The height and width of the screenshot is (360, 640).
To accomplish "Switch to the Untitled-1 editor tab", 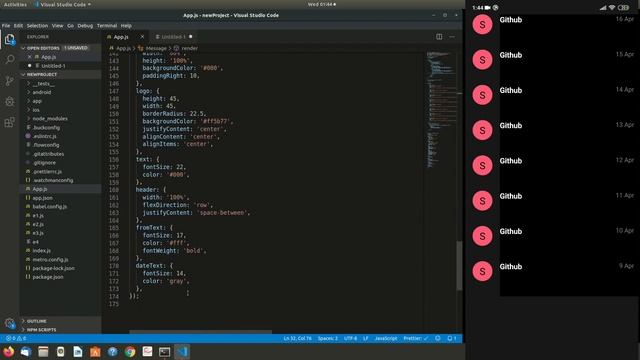I will pyautogui.click(x=173, y=37).
